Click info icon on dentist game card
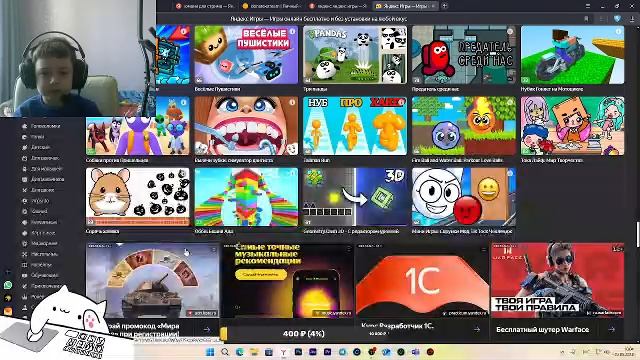 pyautogui.click(x=292, y=102)
